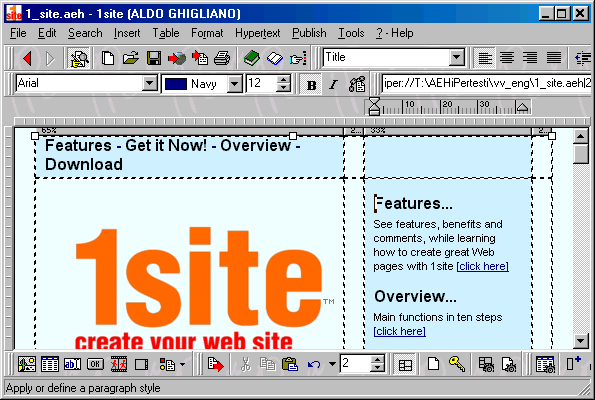Toggle justified text alignment
The height and width of the screenshot is (400, 595).
[x=554, y=58]
